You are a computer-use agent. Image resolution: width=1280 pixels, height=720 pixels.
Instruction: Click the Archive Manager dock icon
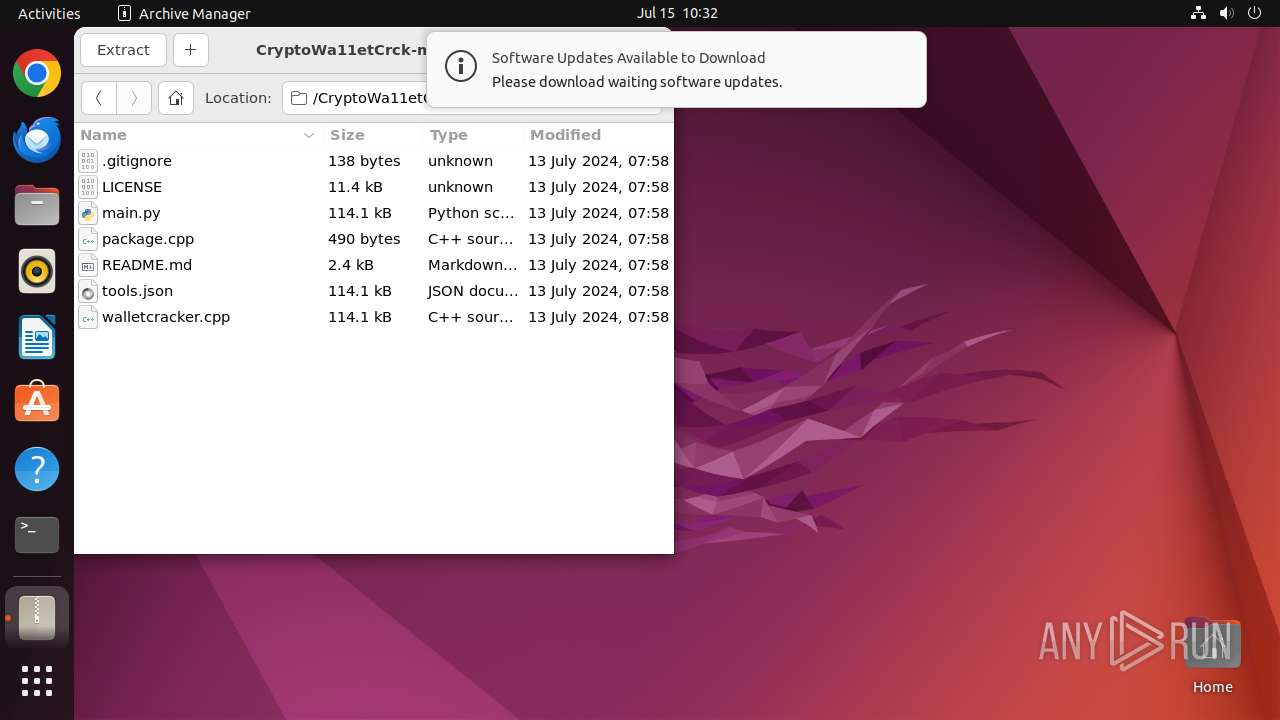[37, 618]
